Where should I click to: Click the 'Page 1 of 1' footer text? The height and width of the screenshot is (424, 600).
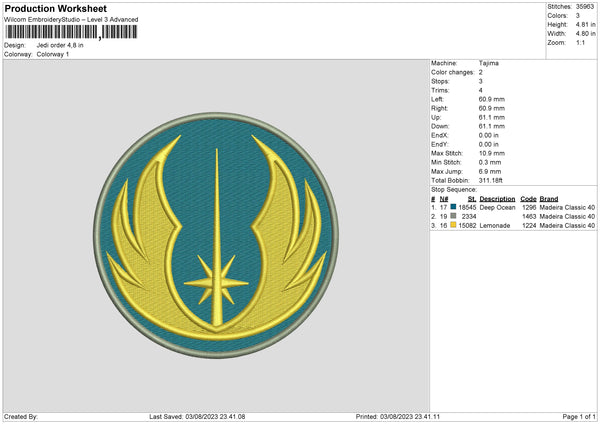pos(579,417)
